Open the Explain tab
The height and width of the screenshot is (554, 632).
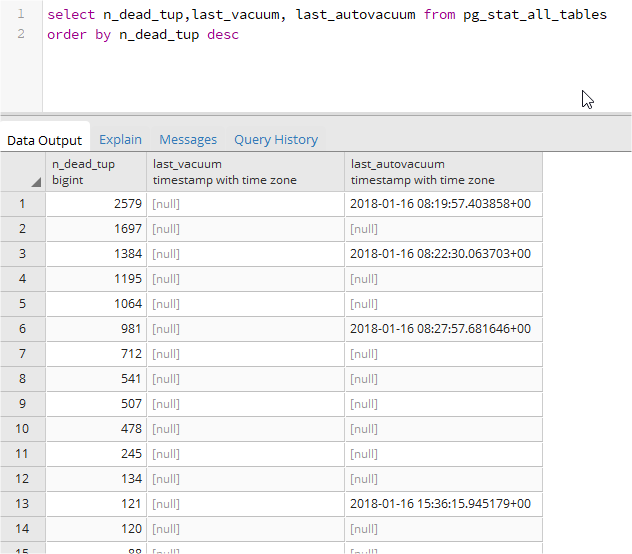click(x=120, y=140)
